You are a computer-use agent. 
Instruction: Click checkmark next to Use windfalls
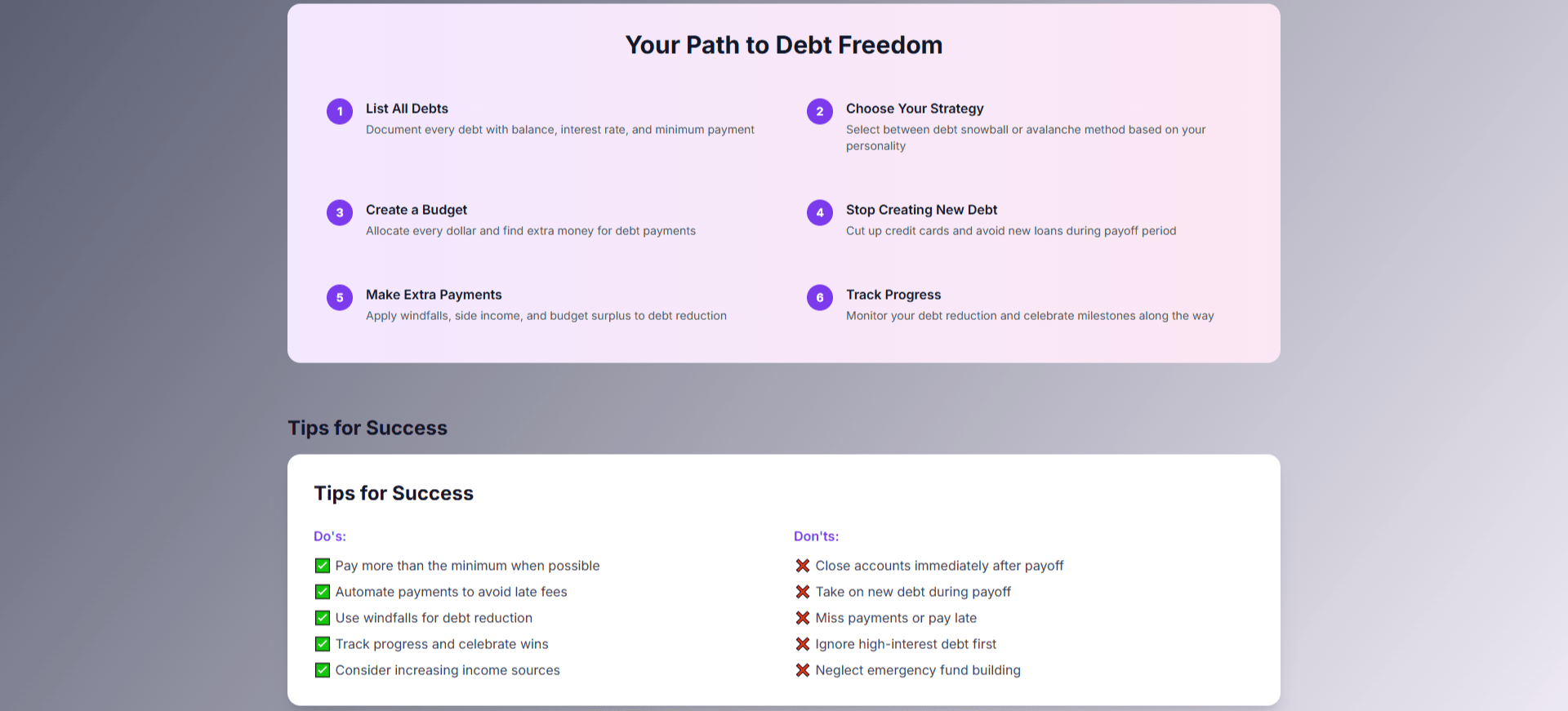tap(323, 618)
